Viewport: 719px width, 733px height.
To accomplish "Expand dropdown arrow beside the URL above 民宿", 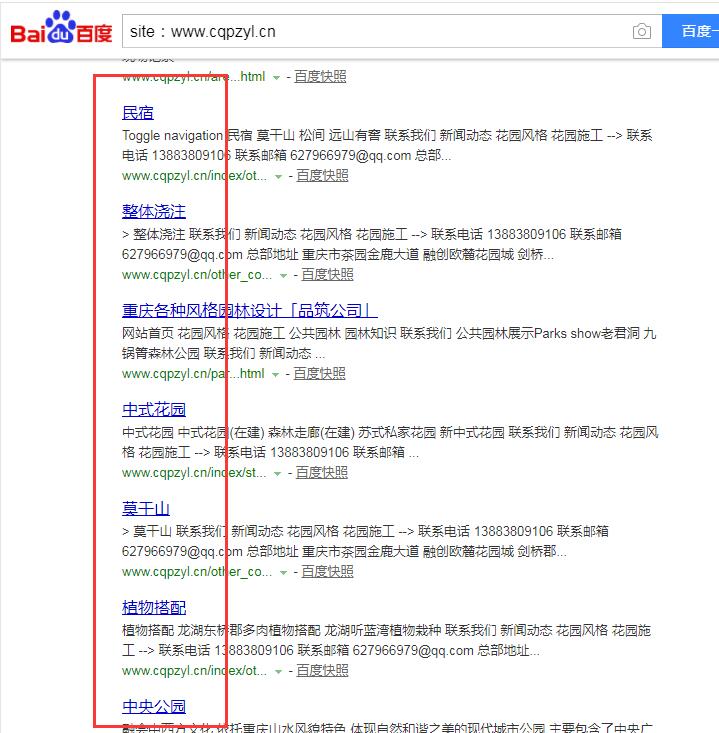I will [x=276, y=78].
